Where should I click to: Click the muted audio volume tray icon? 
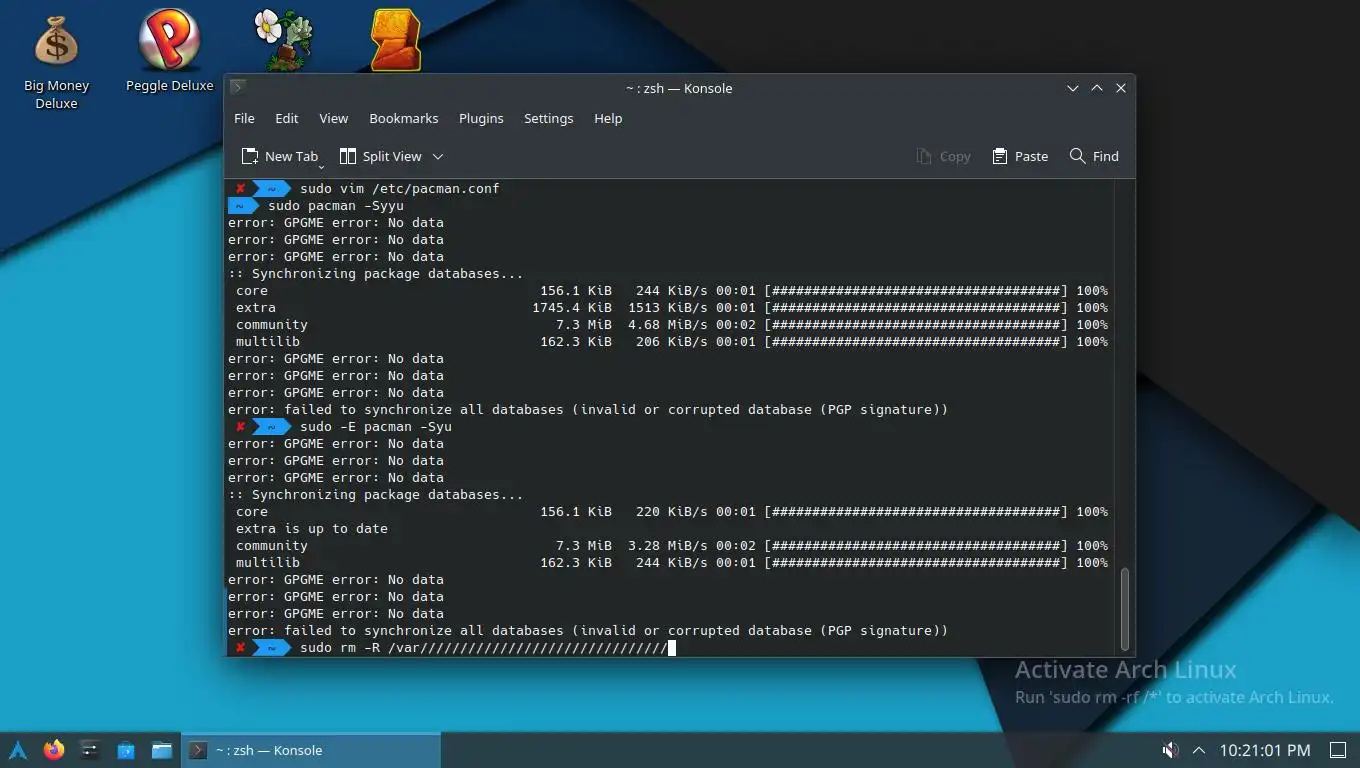[1170, 750]
